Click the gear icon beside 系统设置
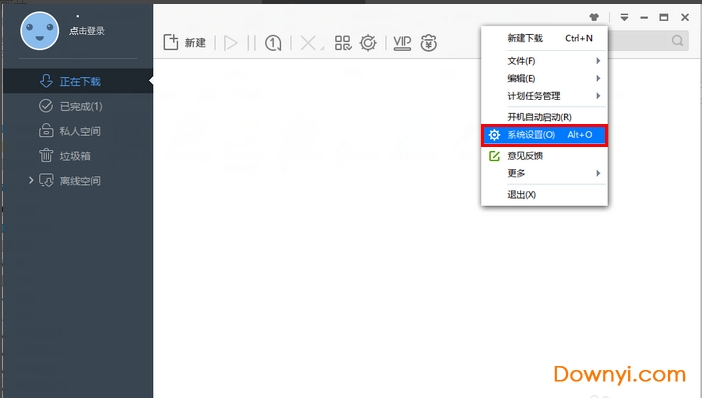Viewport: 702px width, 398px height. click(x=494, y=135)
